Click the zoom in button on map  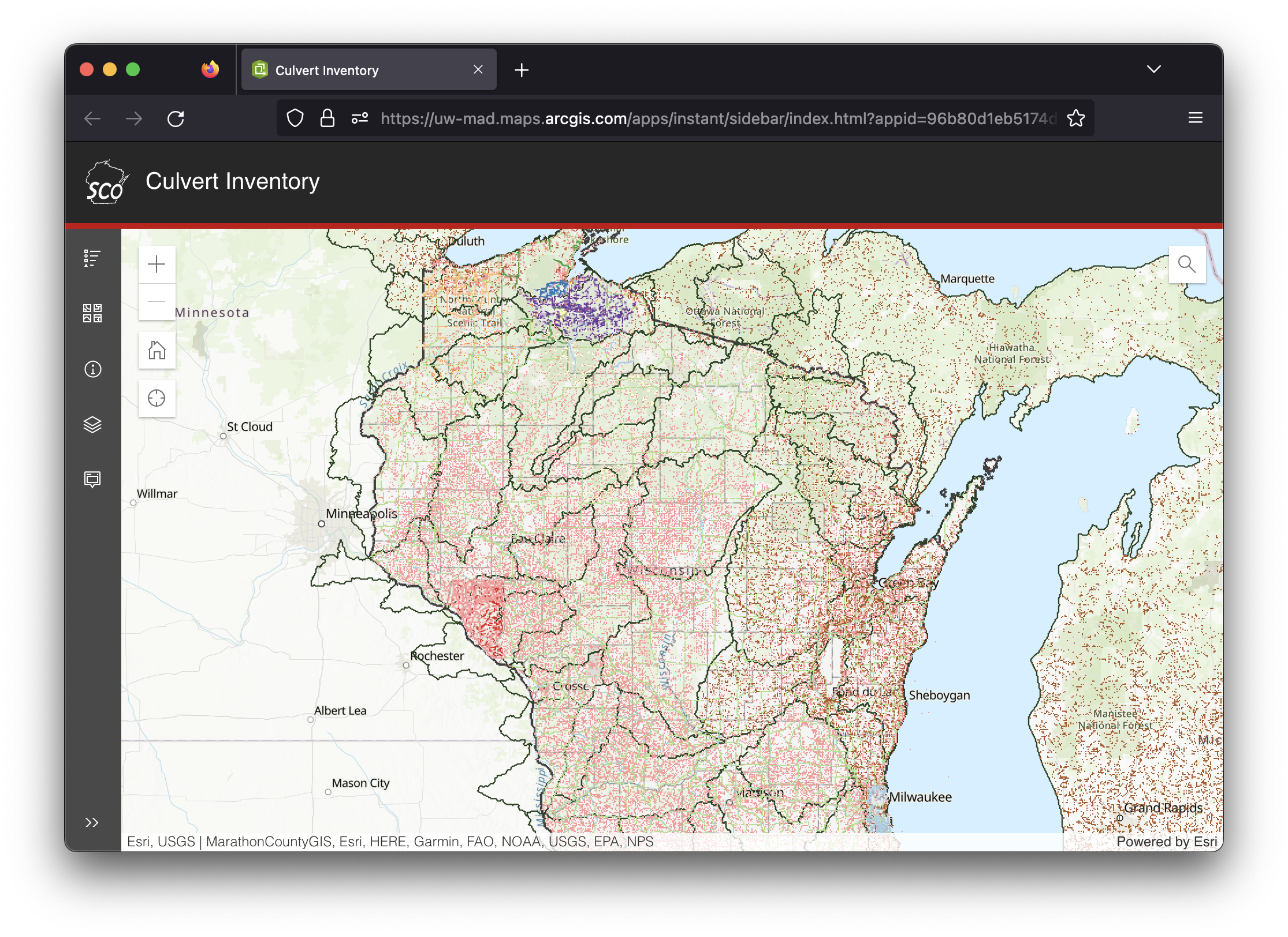[x=156, y=264]
